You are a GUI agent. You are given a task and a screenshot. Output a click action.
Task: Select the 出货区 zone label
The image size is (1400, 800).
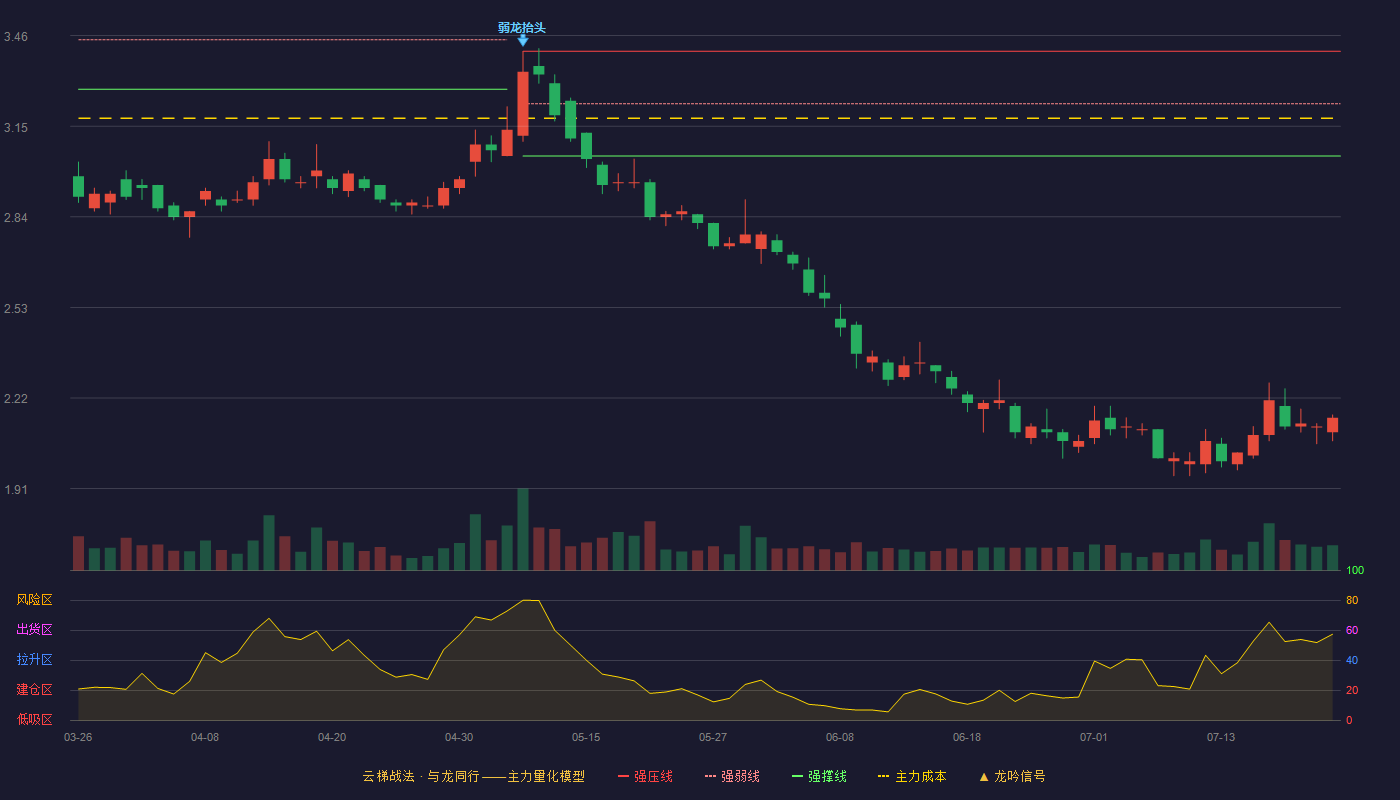pyautogui.click(x=34, y=630)
